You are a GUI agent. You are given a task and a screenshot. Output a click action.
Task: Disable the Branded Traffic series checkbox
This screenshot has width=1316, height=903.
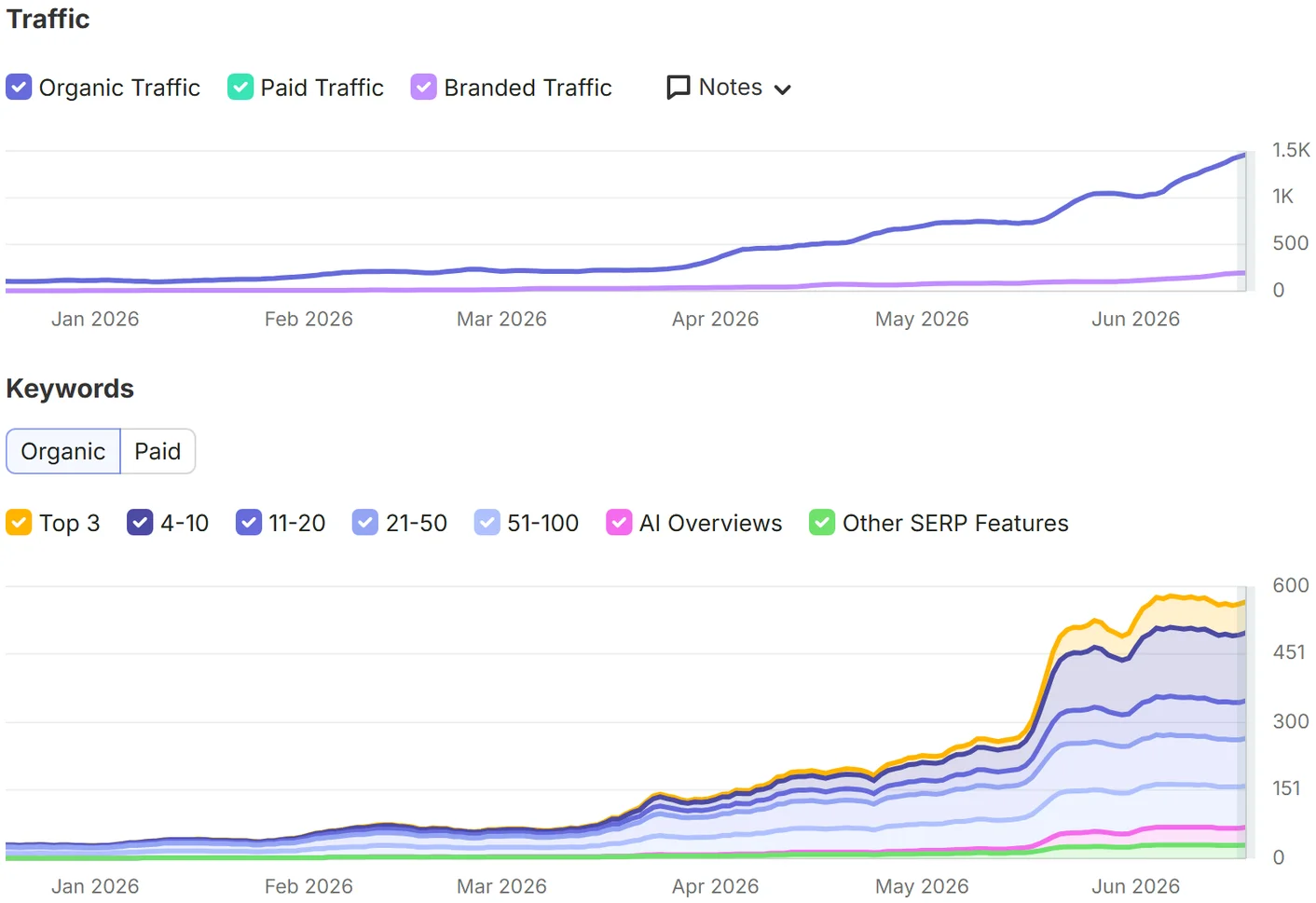click(424, 88)
